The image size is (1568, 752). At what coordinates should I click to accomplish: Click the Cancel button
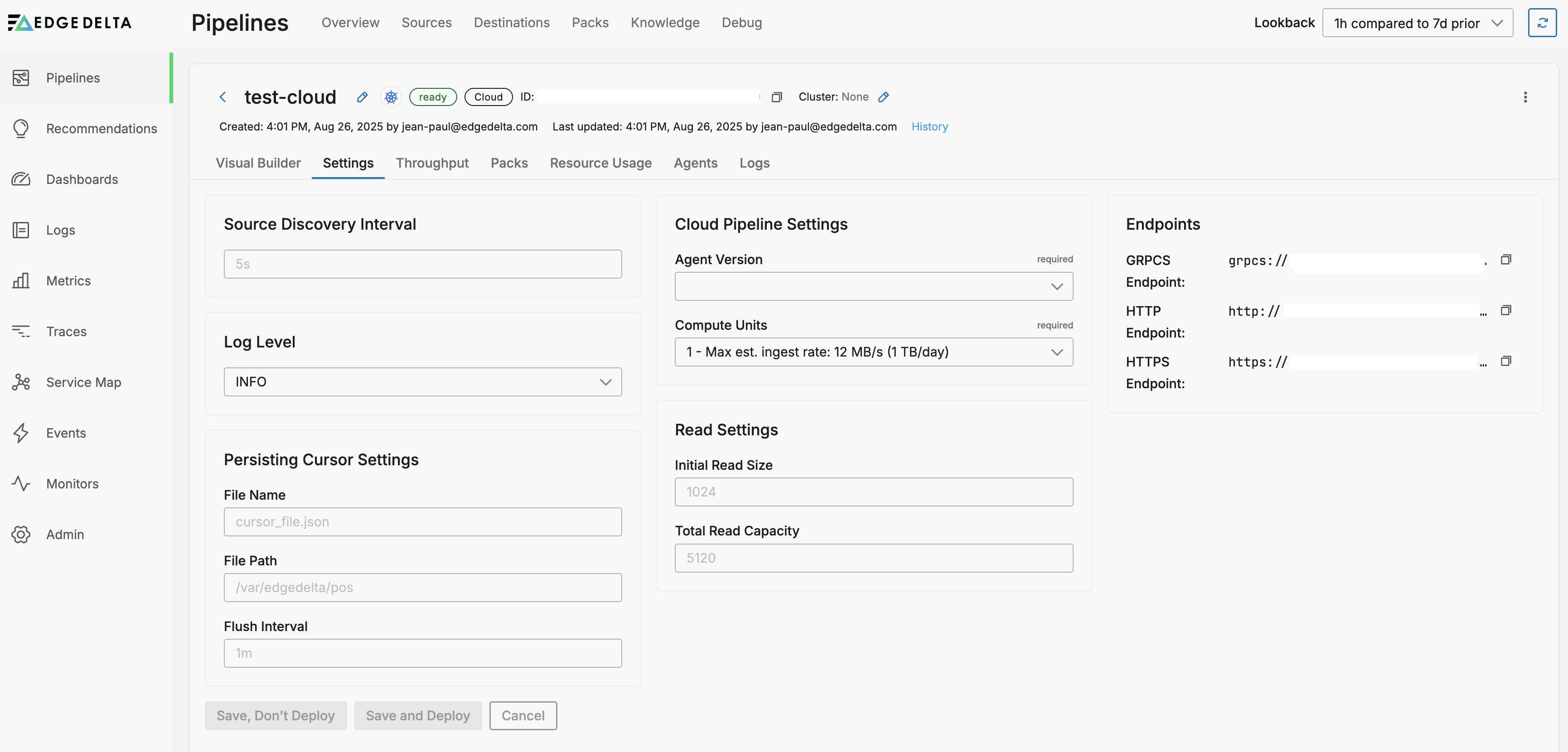(x=523, y=715)
